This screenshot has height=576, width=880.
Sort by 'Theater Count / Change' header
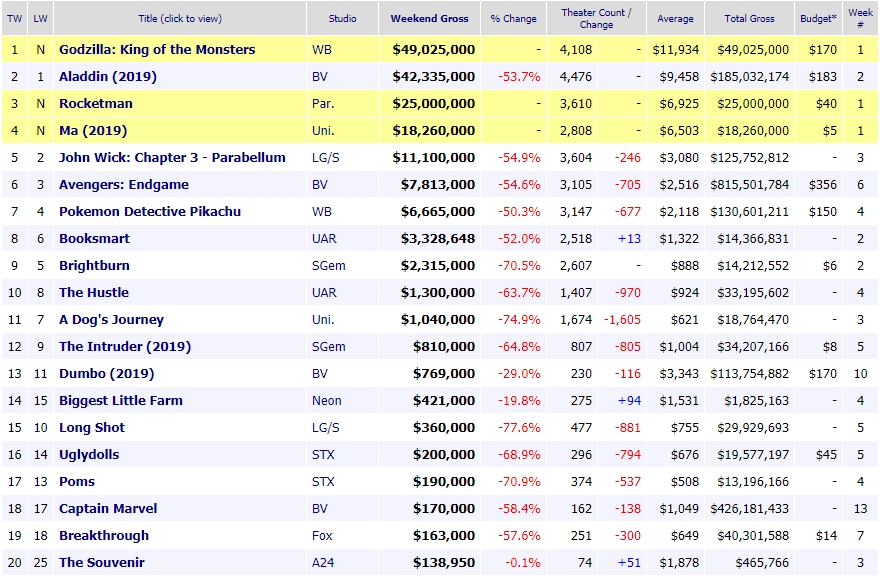[x=597, y=19]
